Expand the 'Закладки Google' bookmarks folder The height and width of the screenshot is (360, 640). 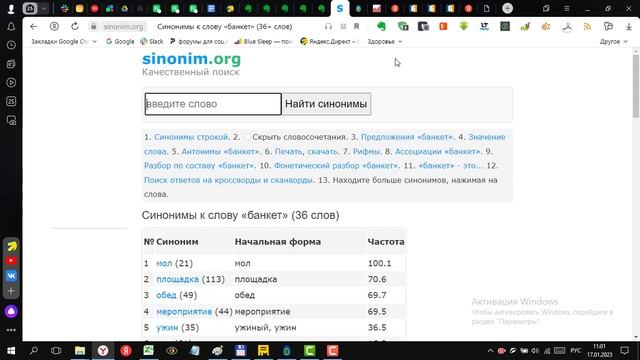click(x=64, y=42)
